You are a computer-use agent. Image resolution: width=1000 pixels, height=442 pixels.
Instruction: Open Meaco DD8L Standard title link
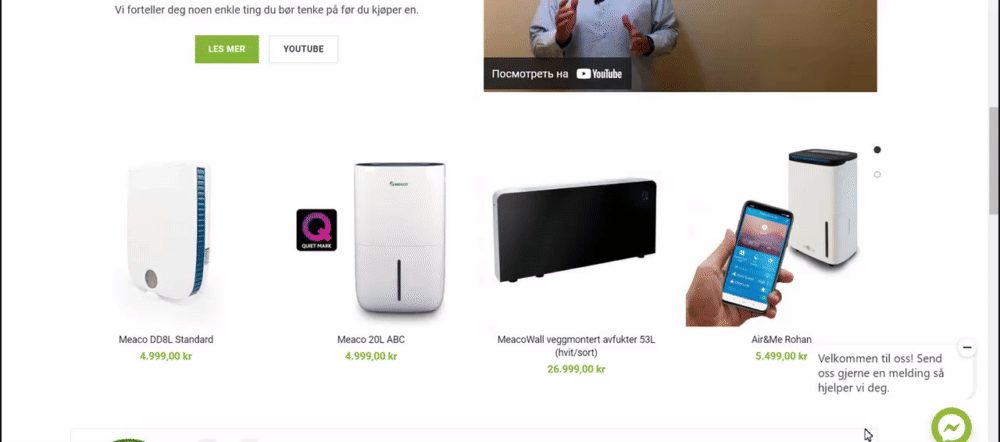pyautogui.click(x=166, y=339)
